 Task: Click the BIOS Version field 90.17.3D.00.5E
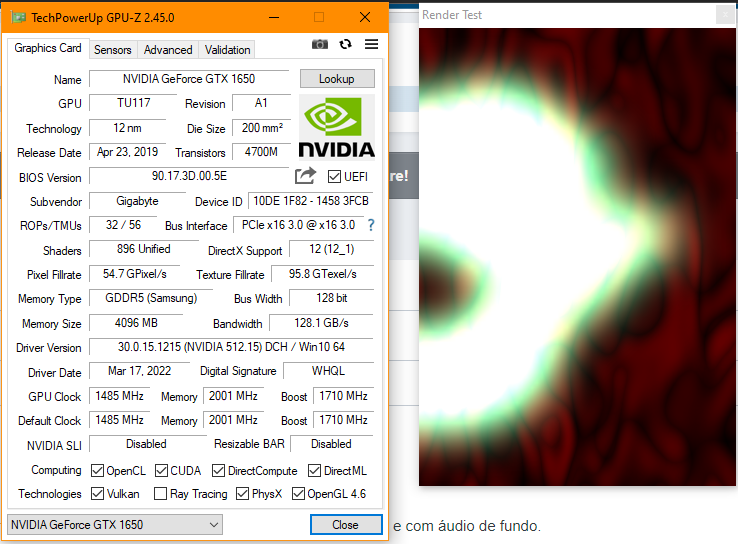tap(189, 176)
